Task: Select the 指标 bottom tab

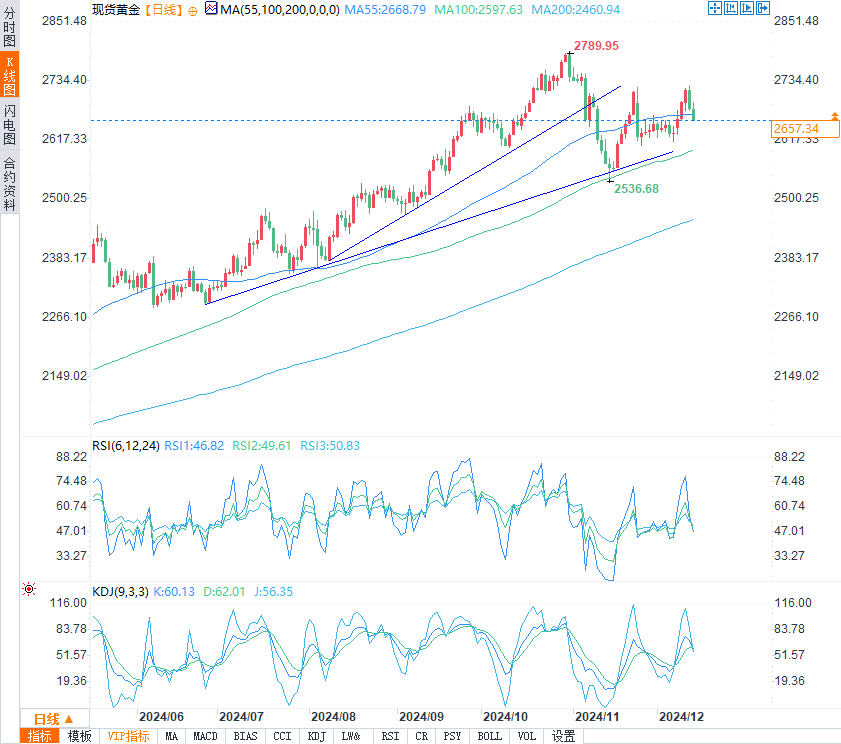Action: (x=40, y=736)
